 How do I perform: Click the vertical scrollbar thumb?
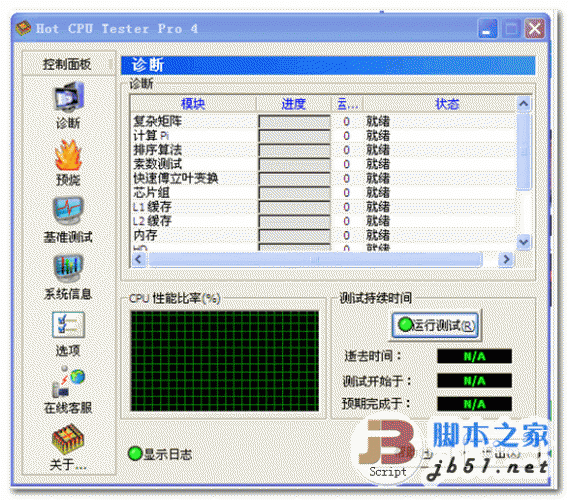coord(524,151)
